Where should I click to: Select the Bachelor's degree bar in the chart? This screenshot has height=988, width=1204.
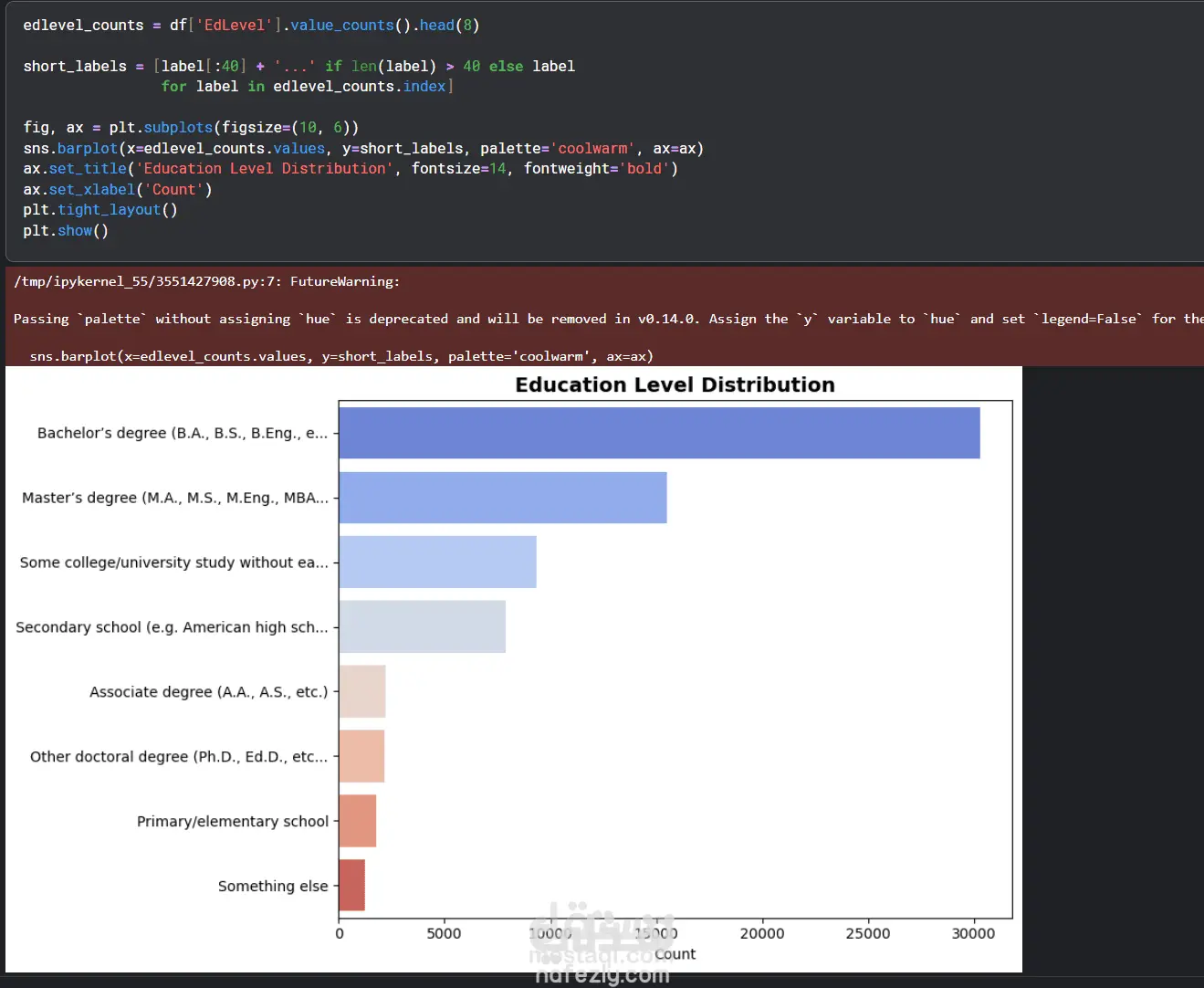[x=659, y=433]
